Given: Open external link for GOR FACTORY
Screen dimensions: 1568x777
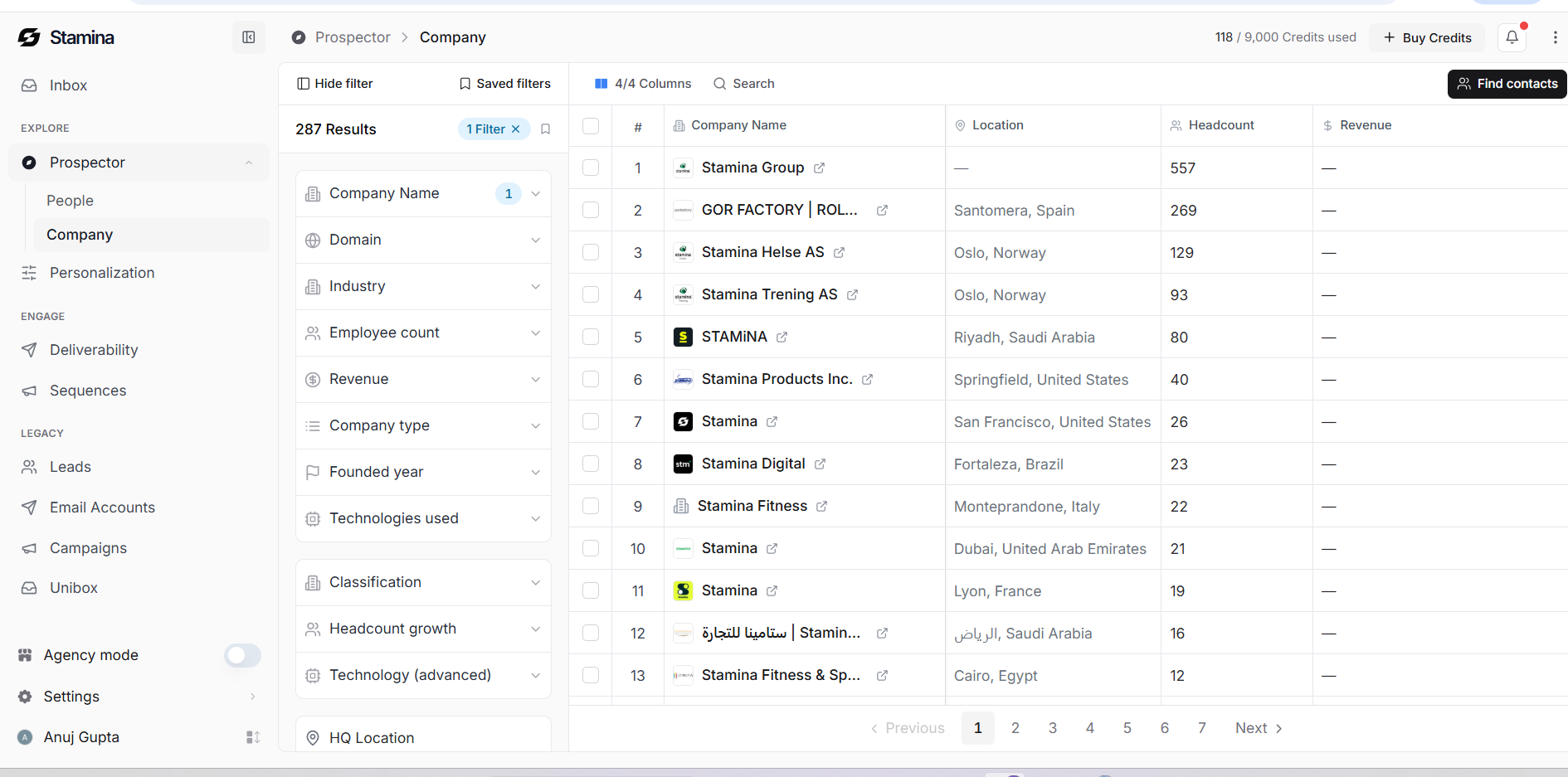Looking at the screenshot, I should point(882,211).
